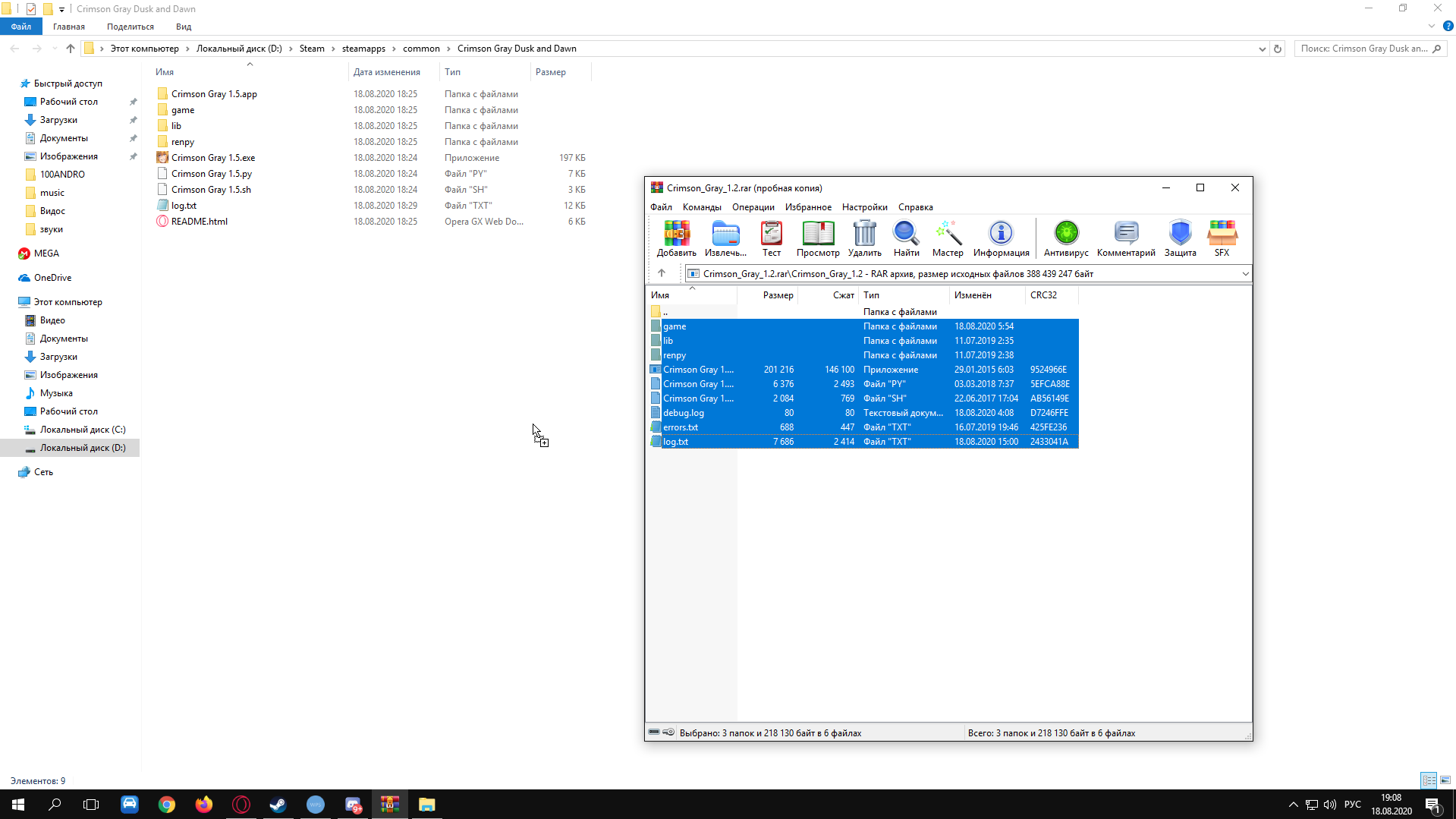
Task: Click the Delete (Удалить) trash icon
Action: [x=864, y=238]
